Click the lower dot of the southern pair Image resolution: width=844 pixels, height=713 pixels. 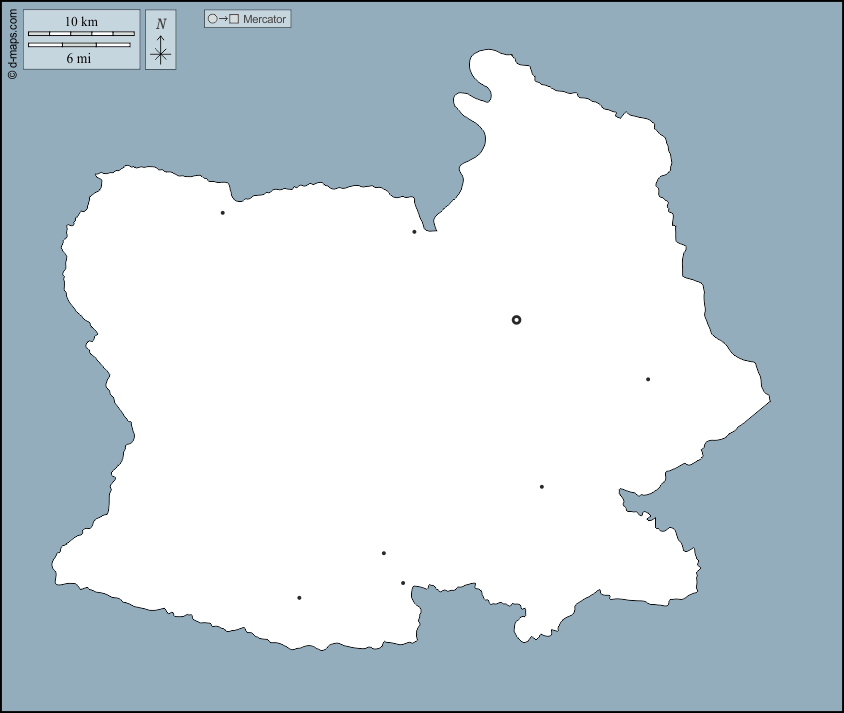click(403, 583)
